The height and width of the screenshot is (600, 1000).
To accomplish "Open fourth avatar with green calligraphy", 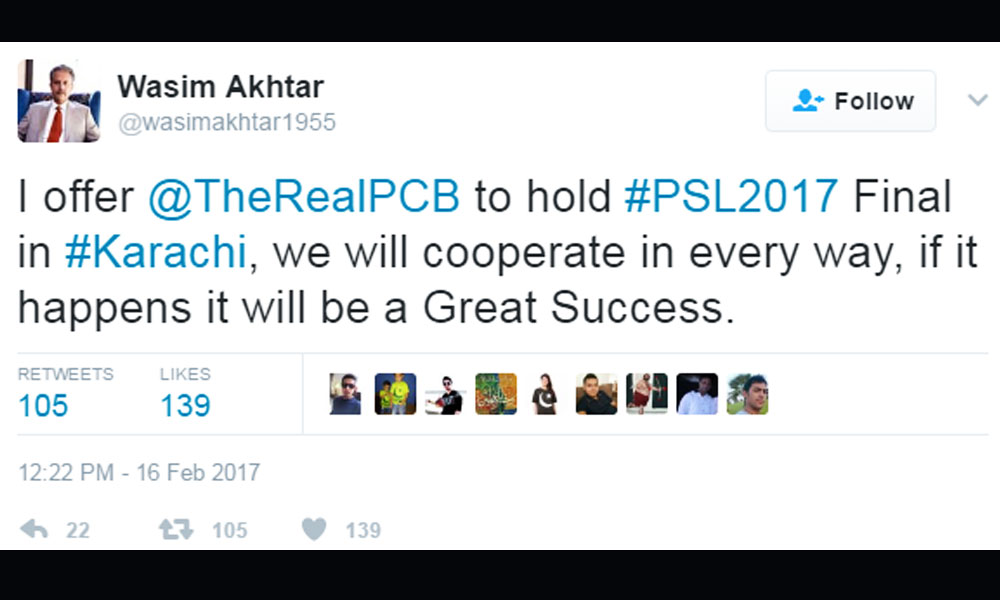I will pos(496,394).
